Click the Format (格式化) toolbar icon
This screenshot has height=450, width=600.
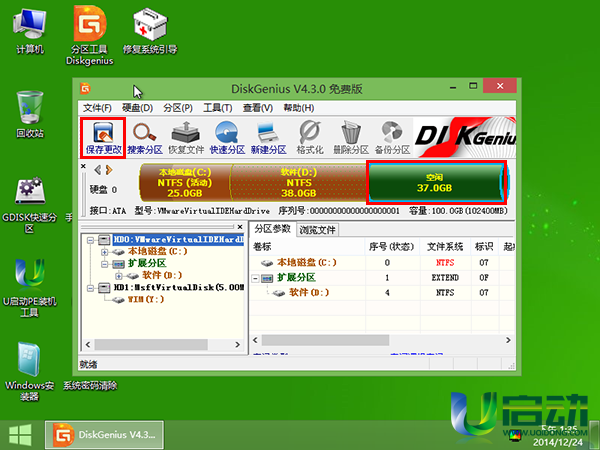[x=310, y=138]
